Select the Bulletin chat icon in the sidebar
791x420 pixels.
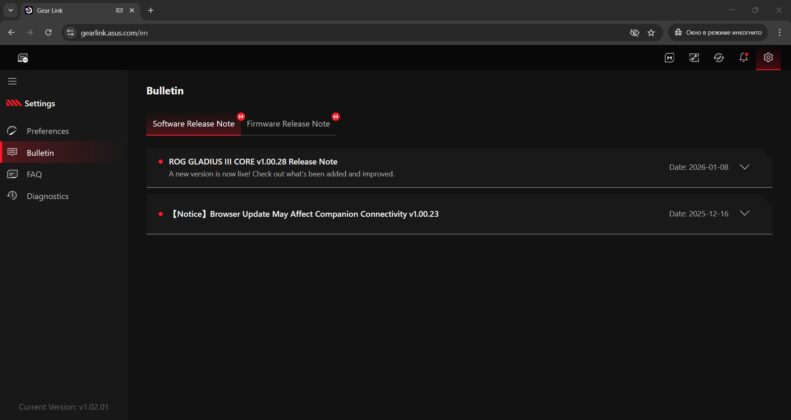click(x=12, y=152)
